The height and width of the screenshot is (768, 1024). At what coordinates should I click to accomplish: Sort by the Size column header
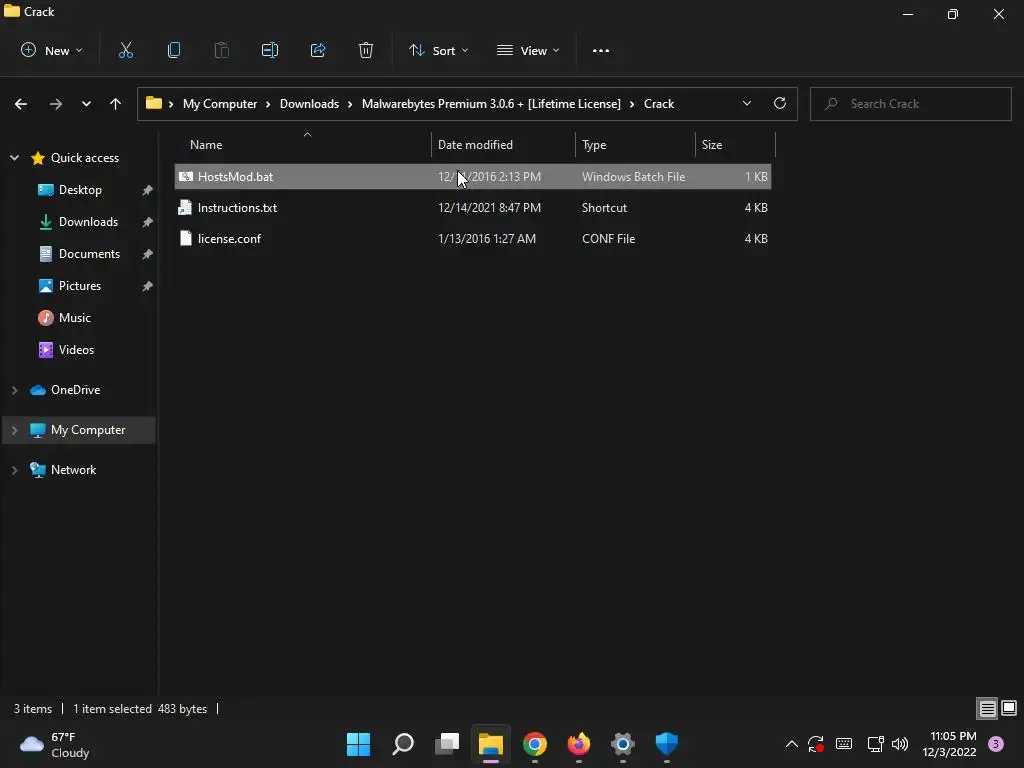point(735,145)
